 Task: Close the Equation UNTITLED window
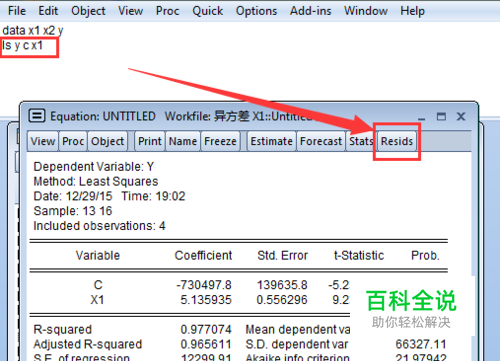(x=461, y=116)
